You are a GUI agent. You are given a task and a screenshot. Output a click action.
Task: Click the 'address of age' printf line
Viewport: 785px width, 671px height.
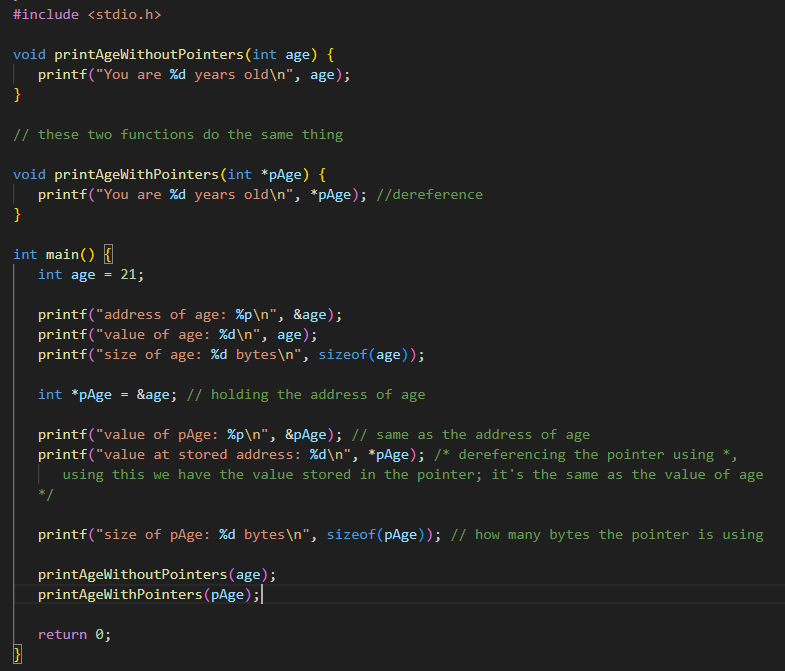point(190,315)
